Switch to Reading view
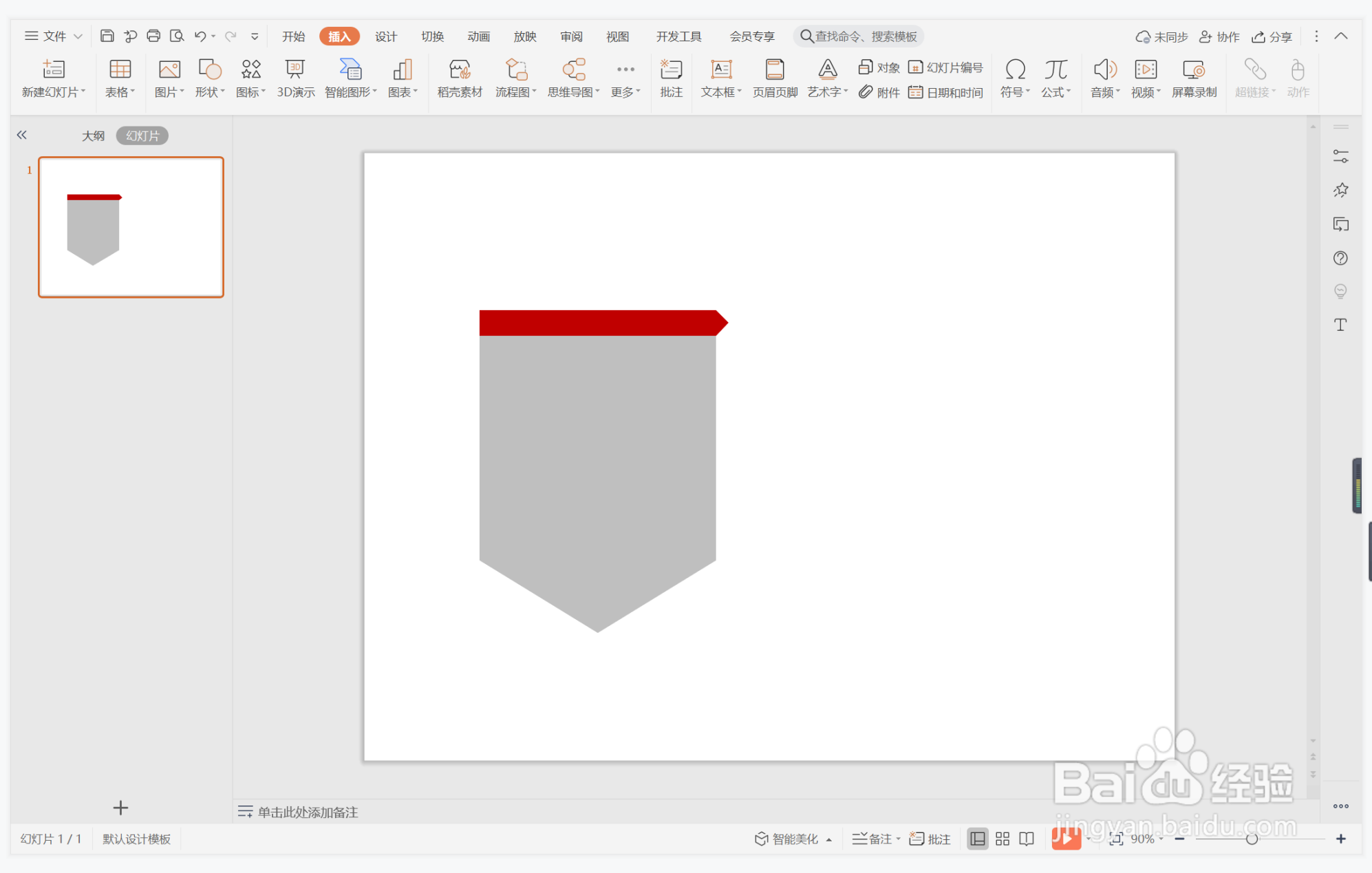The height and width of the screenshot is (873, 1372). [1027, 839]
